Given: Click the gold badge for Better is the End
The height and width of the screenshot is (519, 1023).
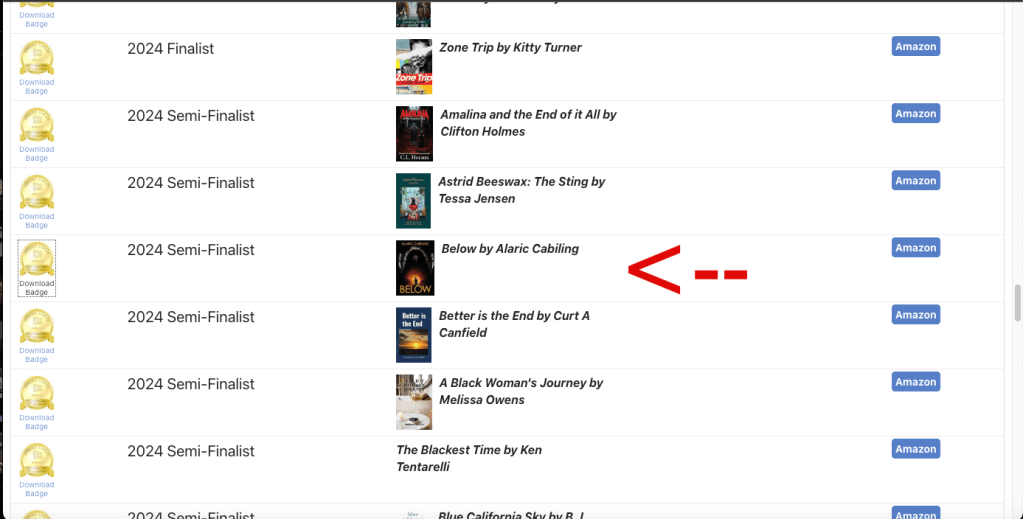Looking at the screenshot, I should (37, 326).
